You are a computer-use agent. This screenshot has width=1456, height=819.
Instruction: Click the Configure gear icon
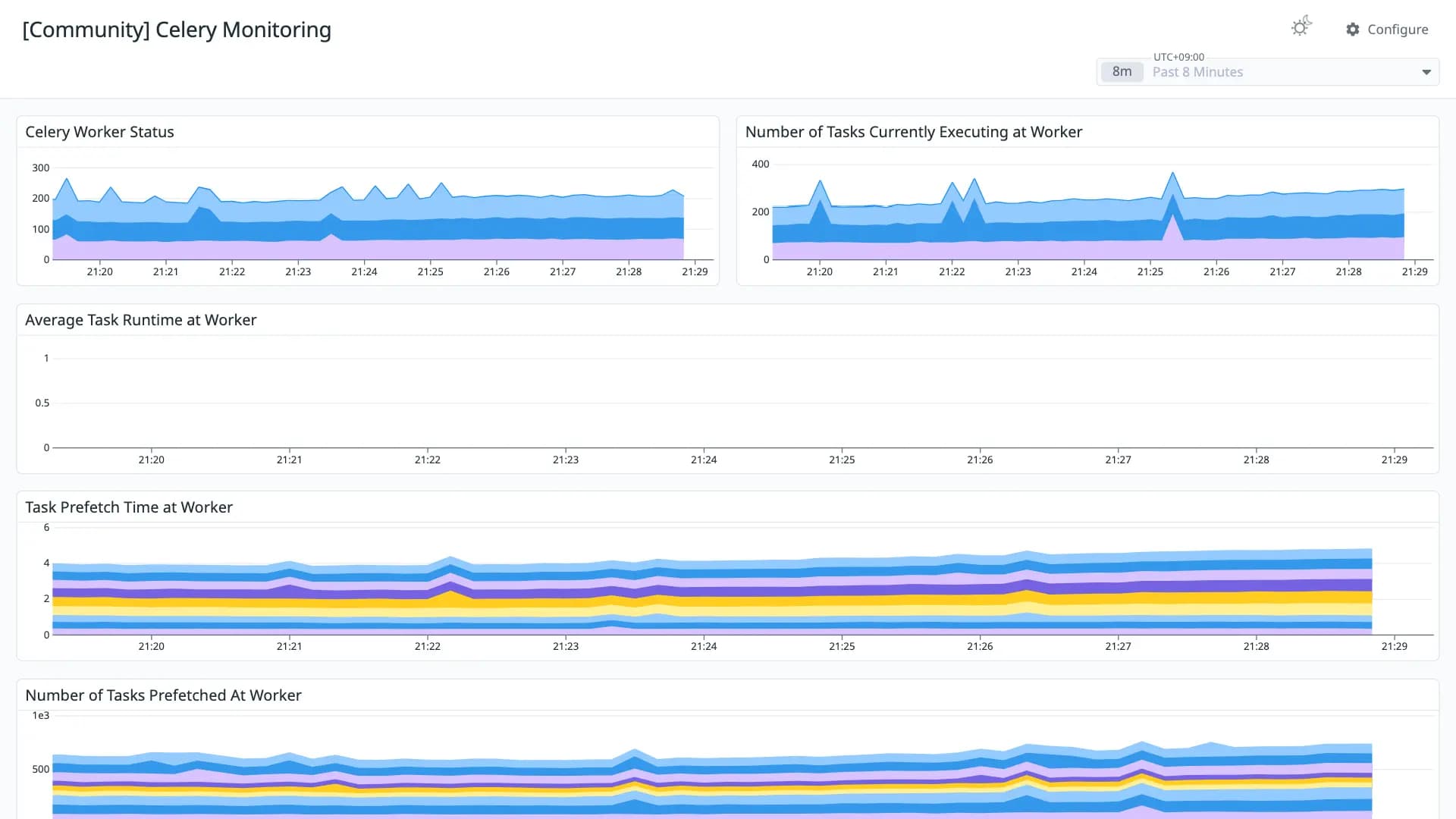coord(1353,30)
